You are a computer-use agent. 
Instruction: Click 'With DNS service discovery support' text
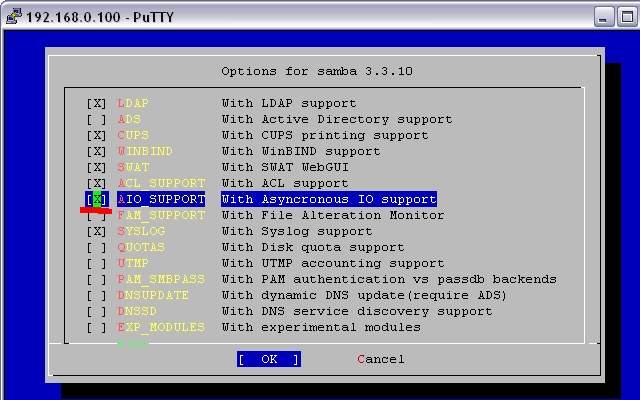pyautogui.click(x=357, y=311)
